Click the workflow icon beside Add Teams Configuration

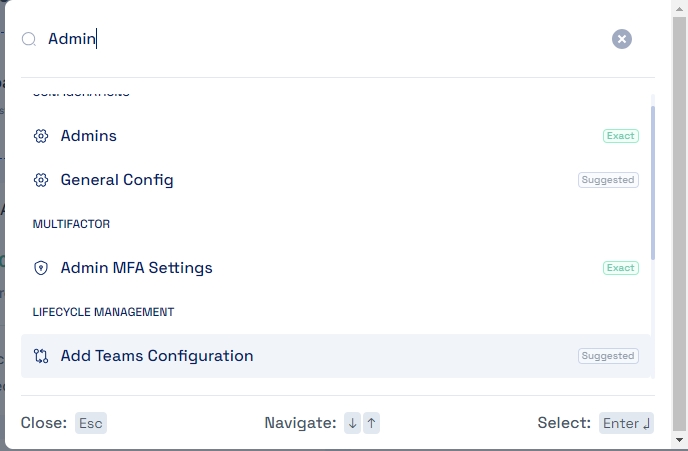(41, 356)
